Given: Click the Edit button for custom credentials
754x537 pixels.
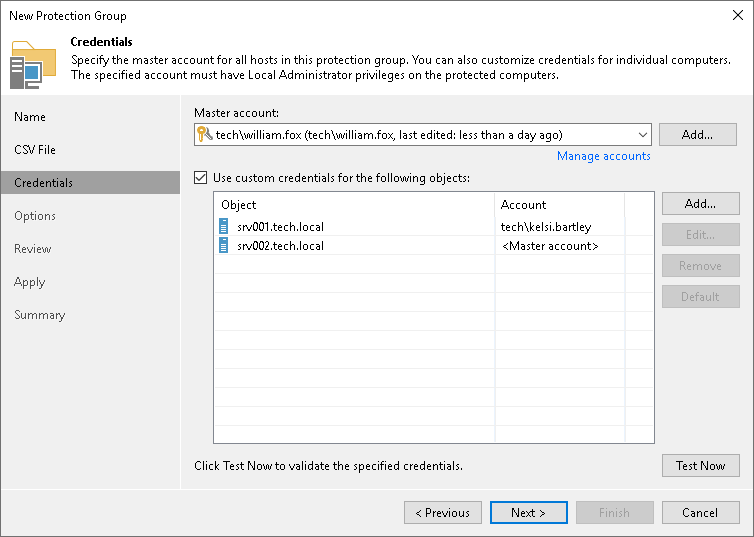Looking at the screenshot, I should click(x=700, y=235).
